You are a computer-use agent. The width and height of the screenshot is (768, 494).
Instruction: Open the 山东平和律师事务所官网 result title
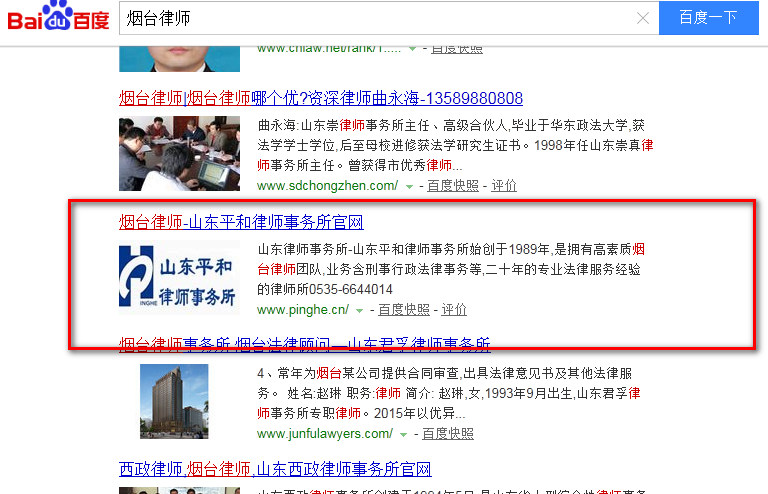coord(241,221)
